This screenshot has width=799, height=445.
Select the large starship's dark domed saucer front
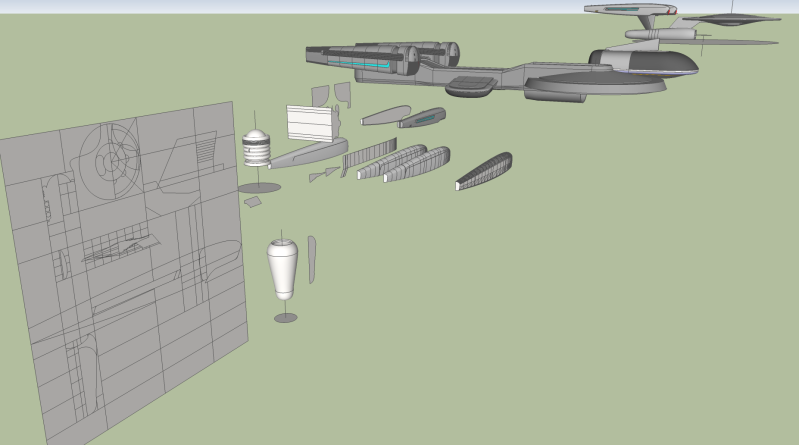(x=644, y=63)
